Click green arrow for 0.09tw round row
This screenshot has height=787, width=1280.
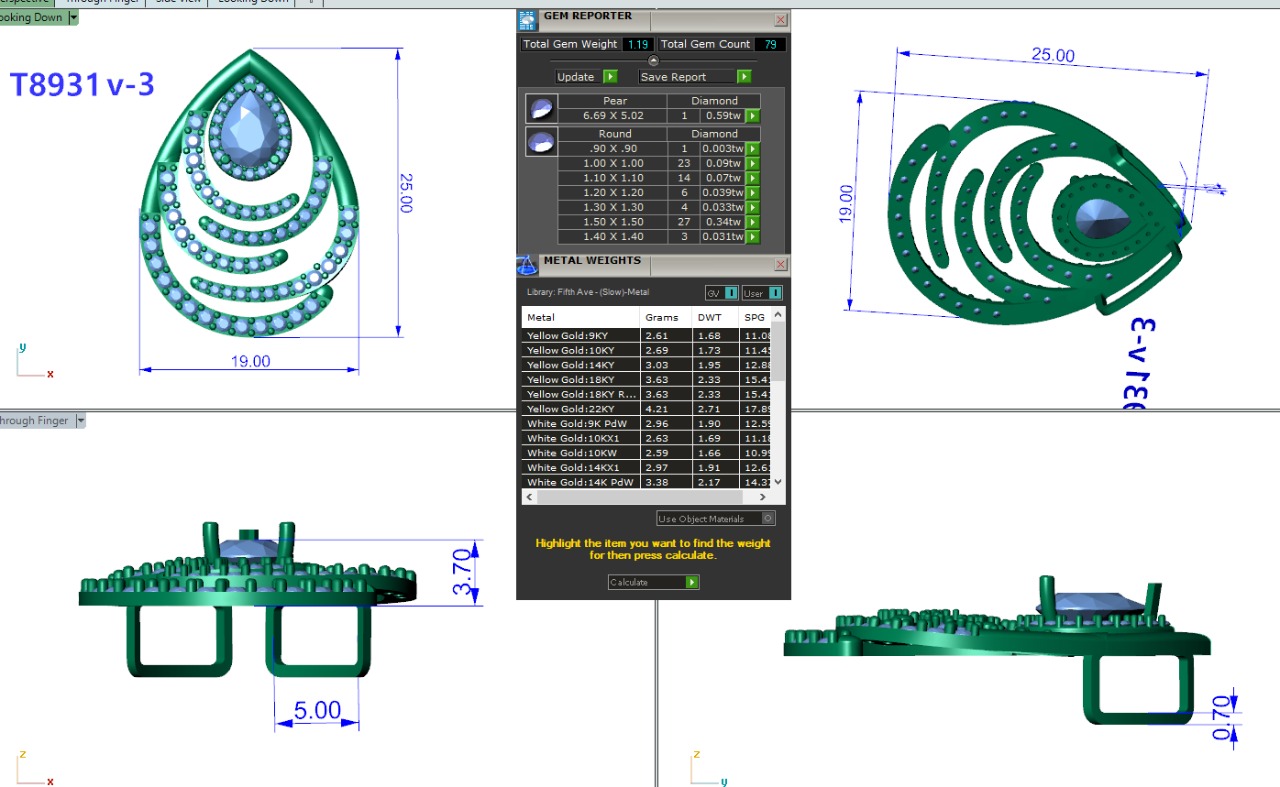pyautogui.click(x=753, y=163)
